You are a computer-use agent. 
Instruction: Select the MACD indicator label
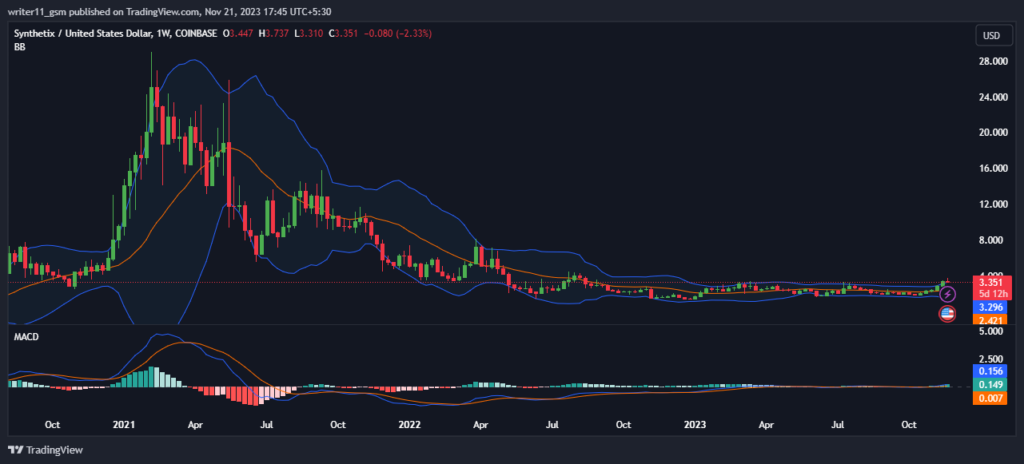pos(24,335)
